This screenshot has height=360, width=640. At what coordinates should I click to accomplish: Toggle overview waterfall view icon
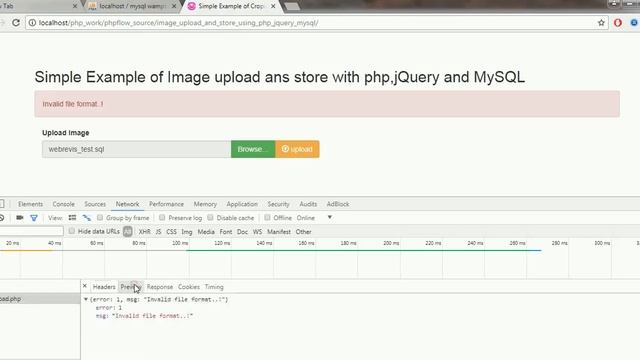coord(87,218)
